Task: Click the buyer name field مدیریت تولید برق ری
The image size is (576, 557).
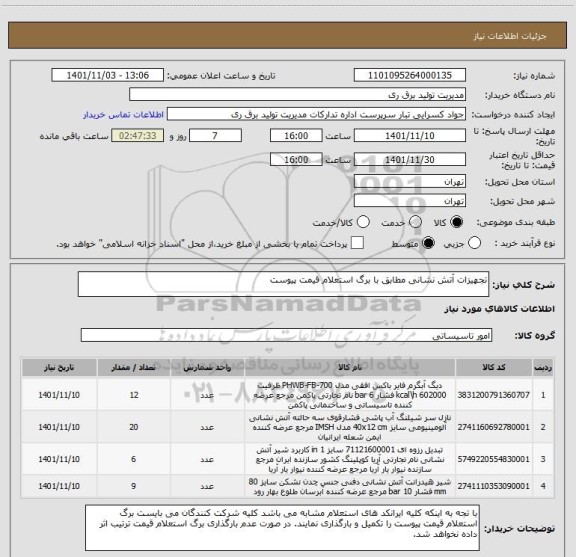Action: 298,95
